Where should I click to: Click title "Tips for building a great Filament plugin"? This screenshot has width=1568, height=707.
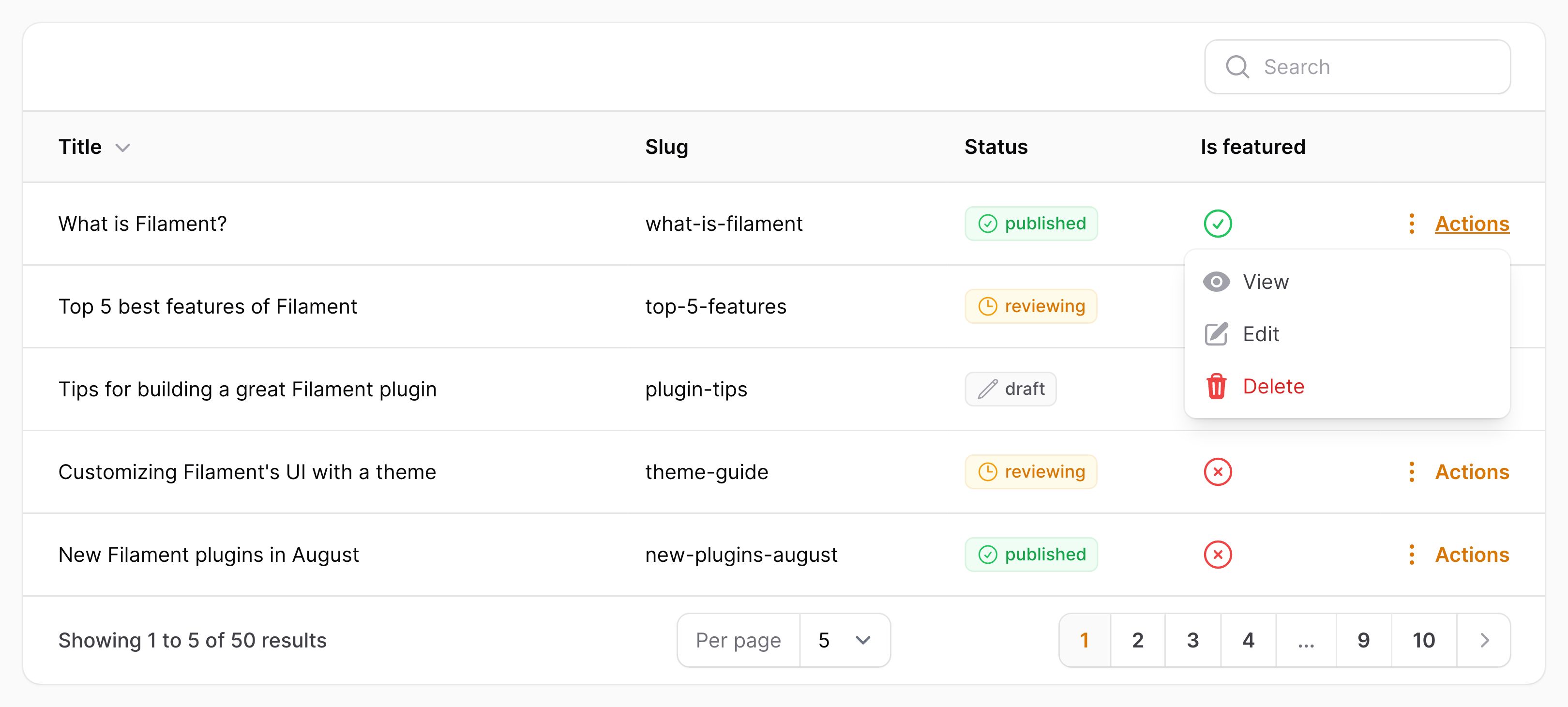tap(247, 390)
